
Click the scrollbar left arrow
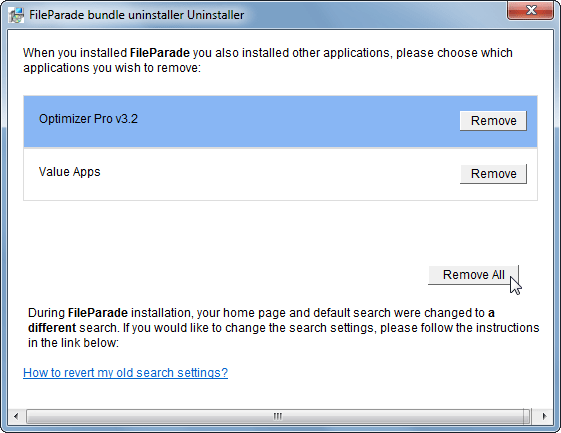click(16, 417)
